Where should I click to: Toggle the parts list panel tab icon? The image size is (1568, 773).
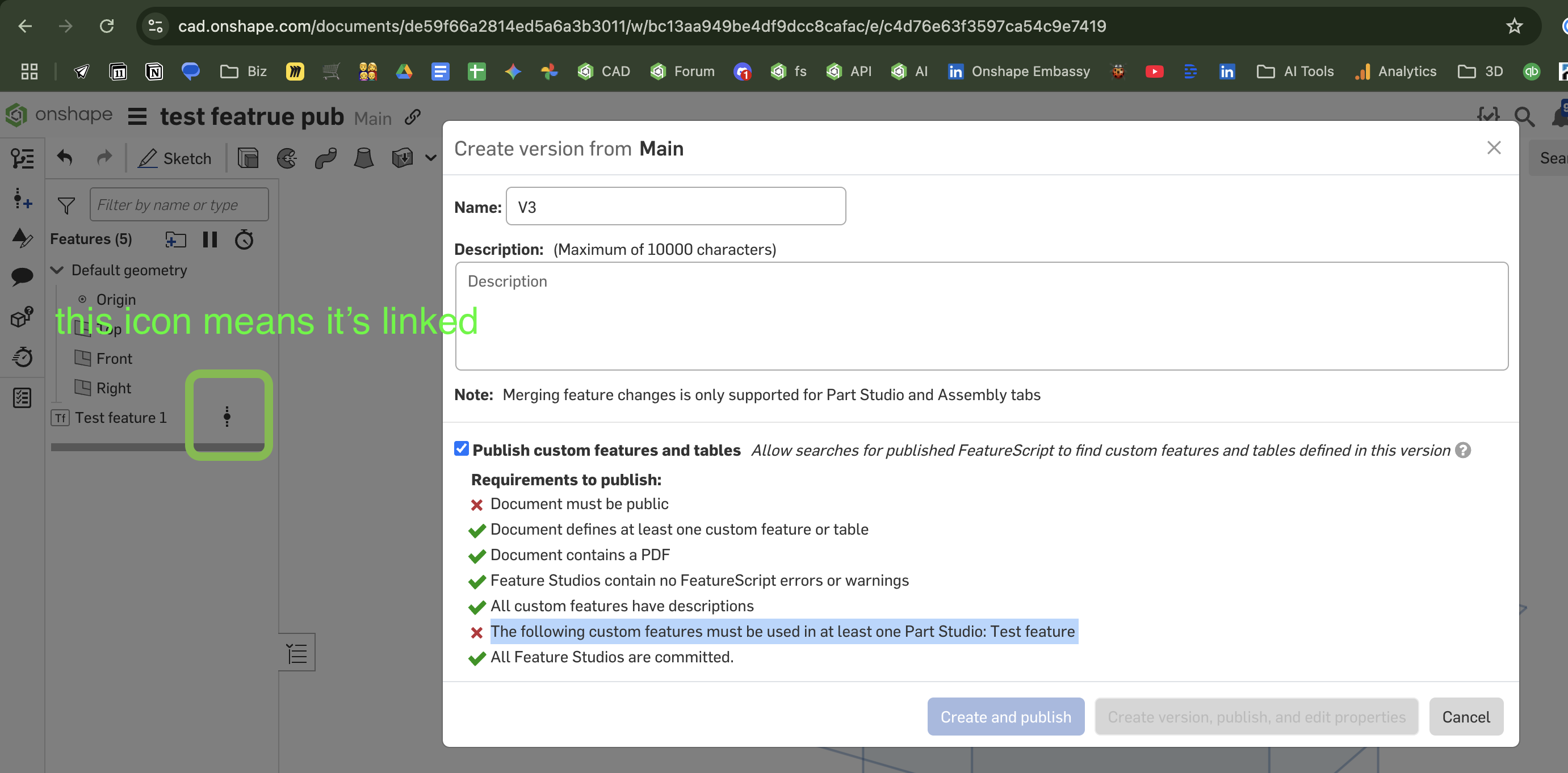coord(296,653)
